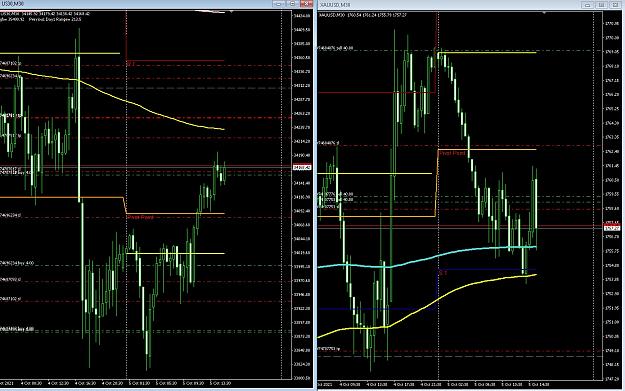Close the XAUUSD,M30 chart window
Viewport: 625px width, 391px height.
coord(615,5)
